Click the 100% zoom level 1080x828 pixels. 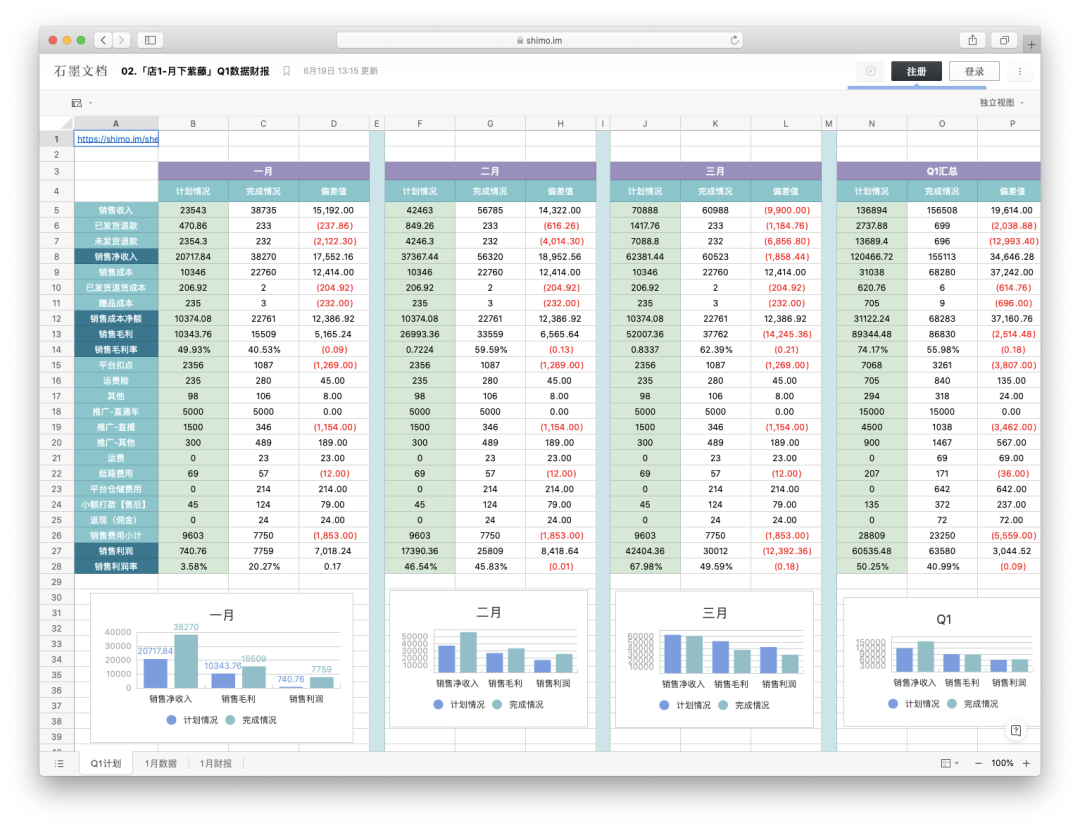1002,763
